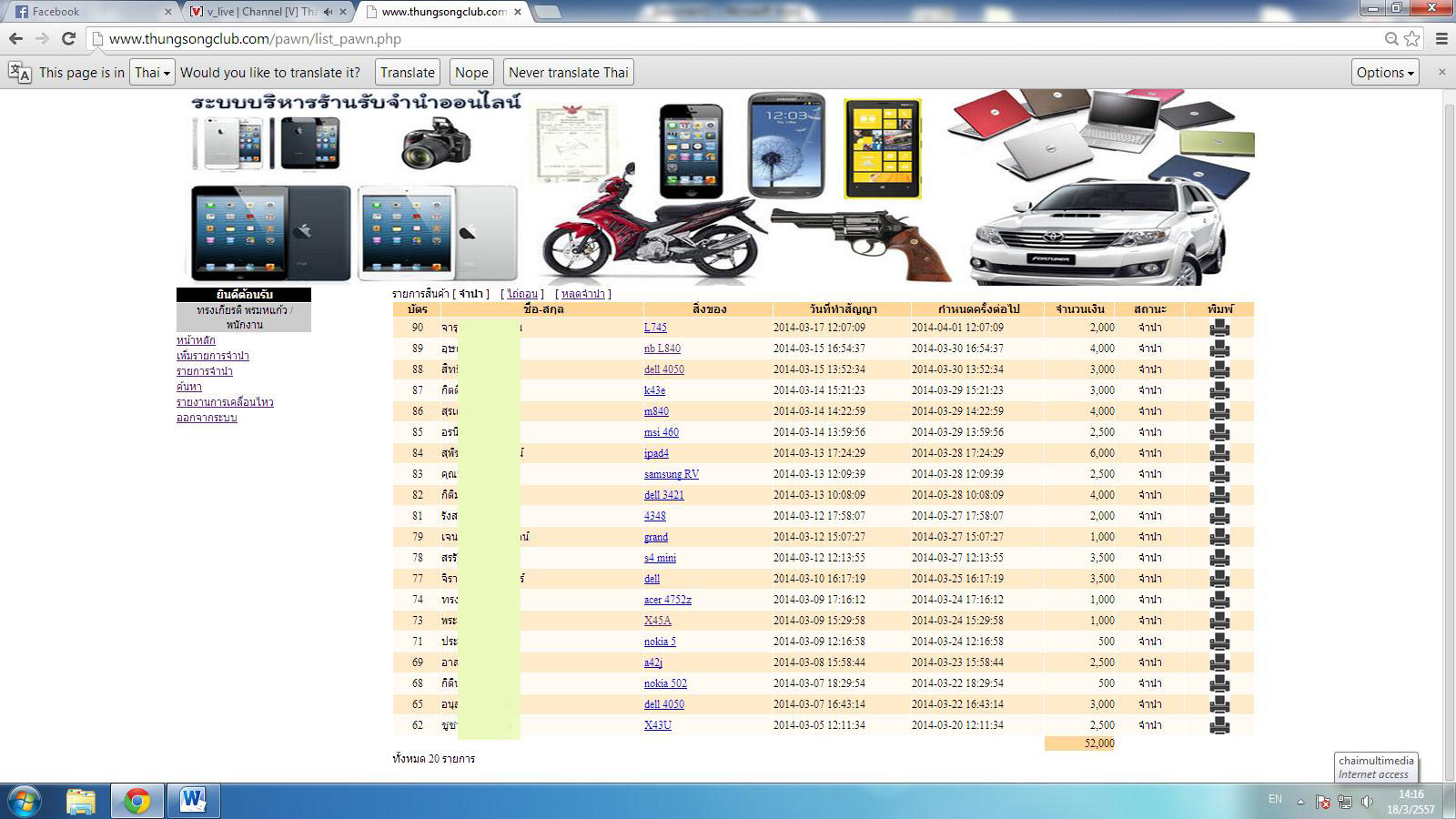The width and height of the screenshot is (1456, 819).
Task: Click the volume speaker tray icon
Action: pos(1367,802)
